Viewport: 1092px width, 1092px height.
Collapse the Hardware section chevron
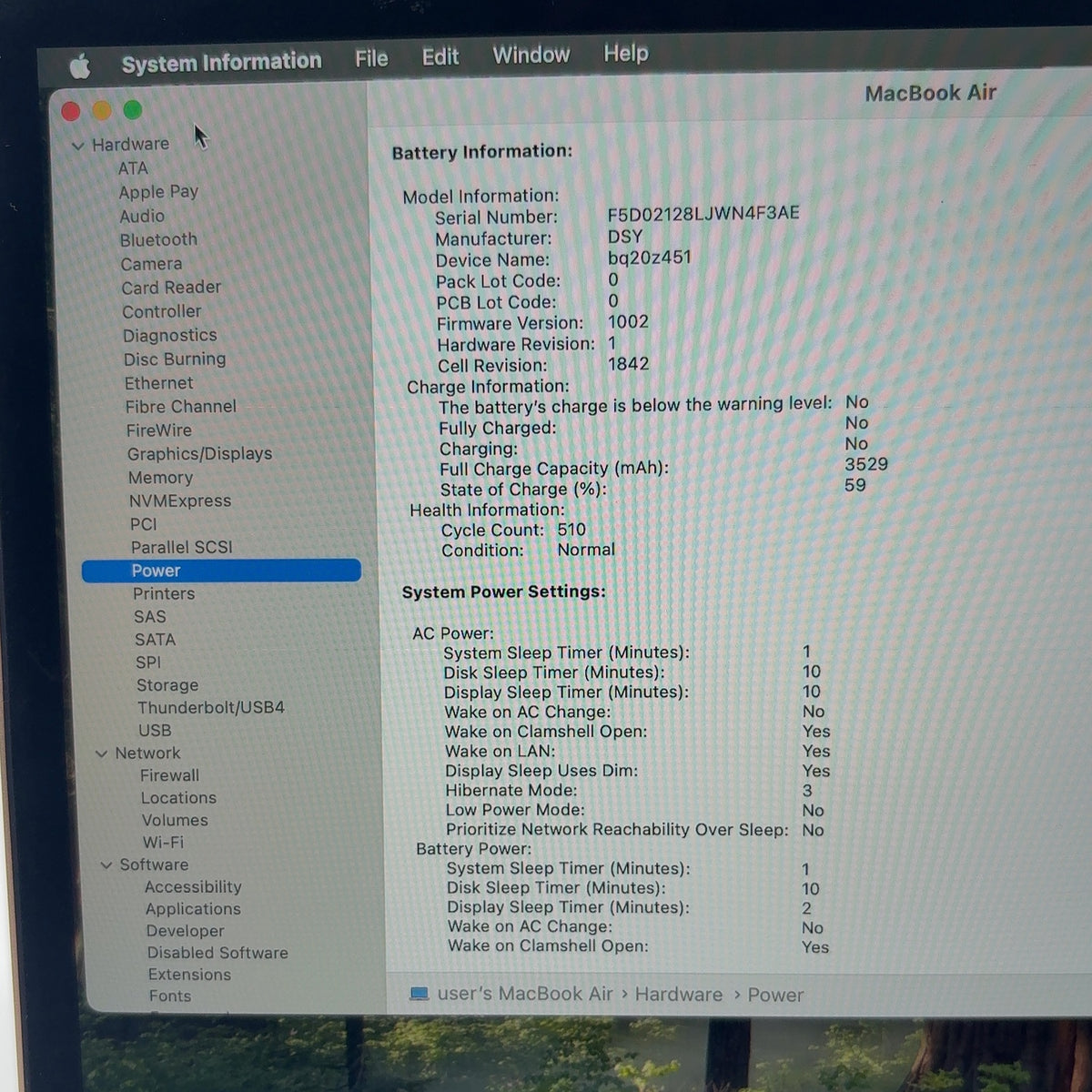78,146
